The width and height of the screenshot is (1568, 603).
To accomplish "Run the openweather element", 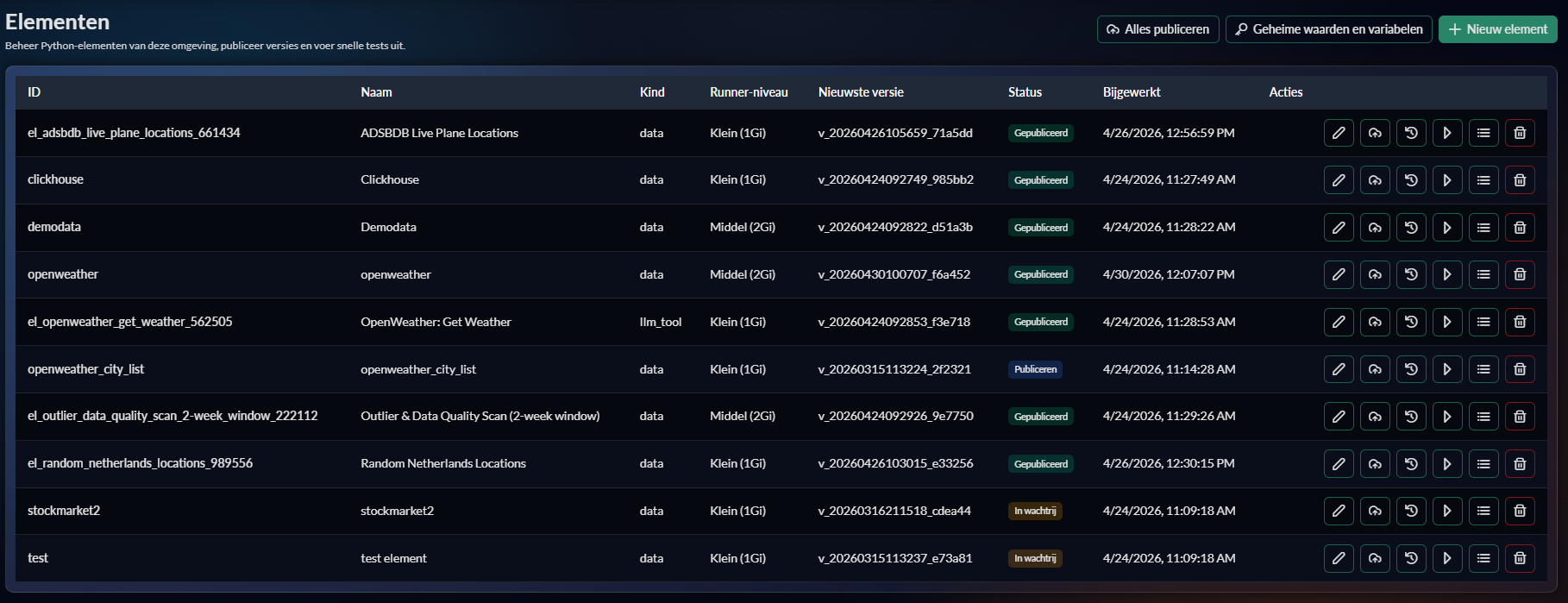I will (x=1447, y=274).
